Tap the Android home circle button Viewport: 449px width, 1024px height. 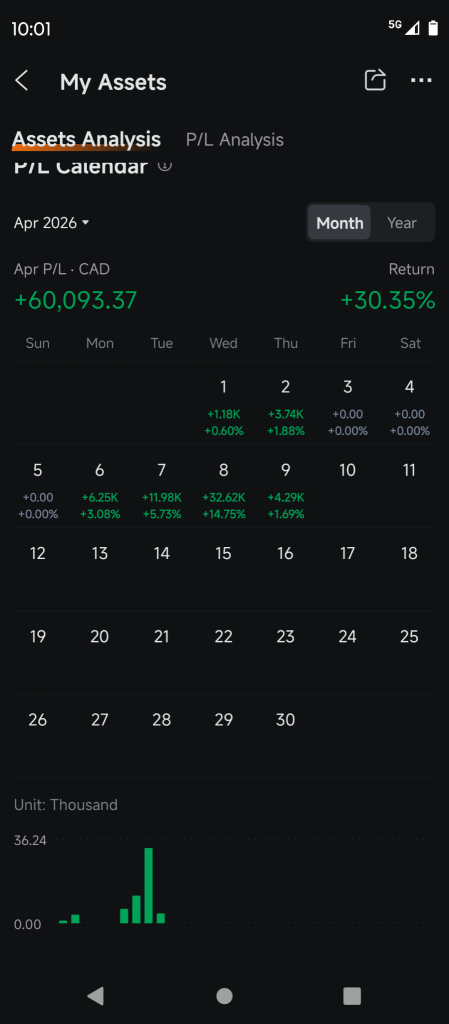tap(224, 995)
